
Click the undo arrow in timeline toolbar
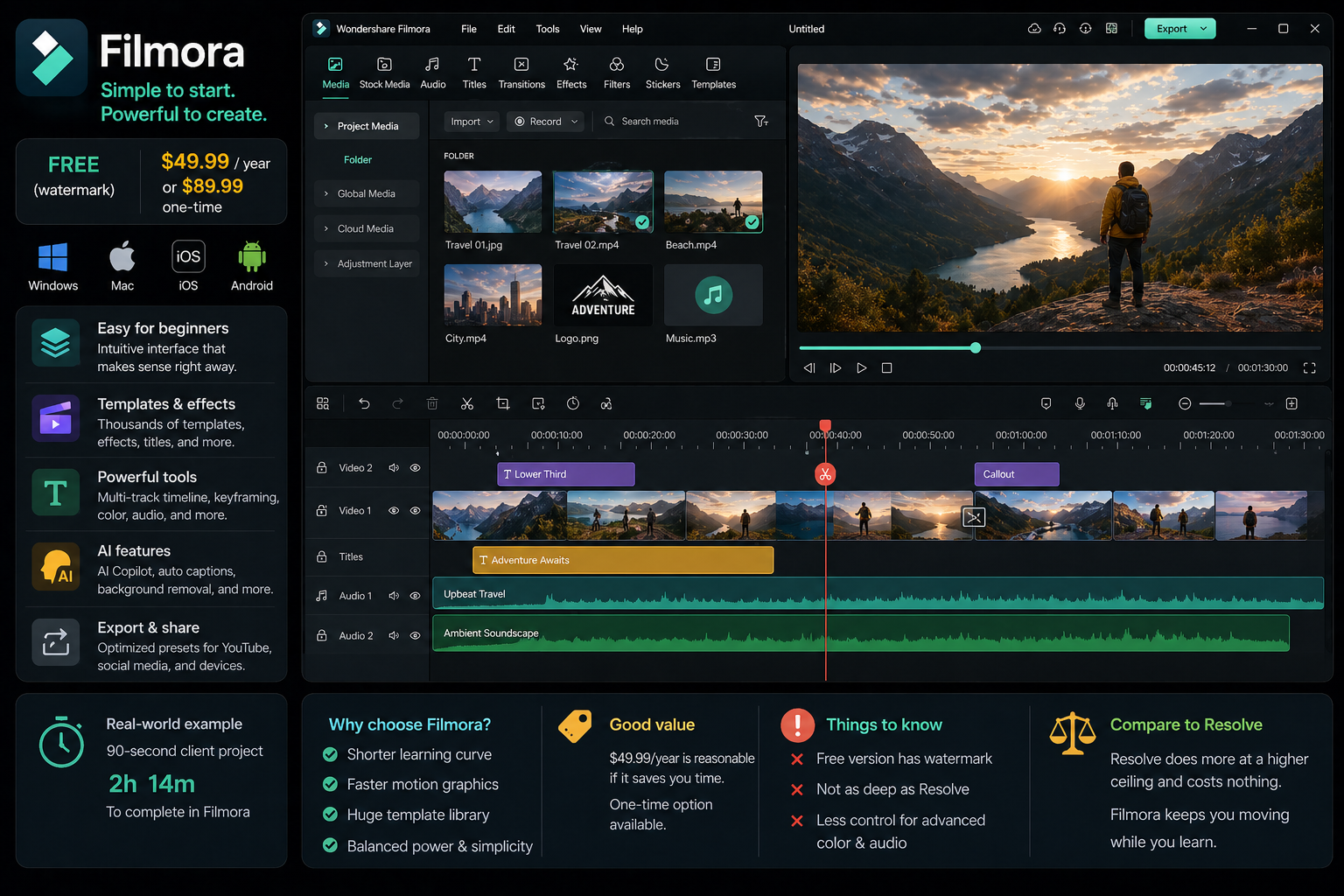coord(364,403)
